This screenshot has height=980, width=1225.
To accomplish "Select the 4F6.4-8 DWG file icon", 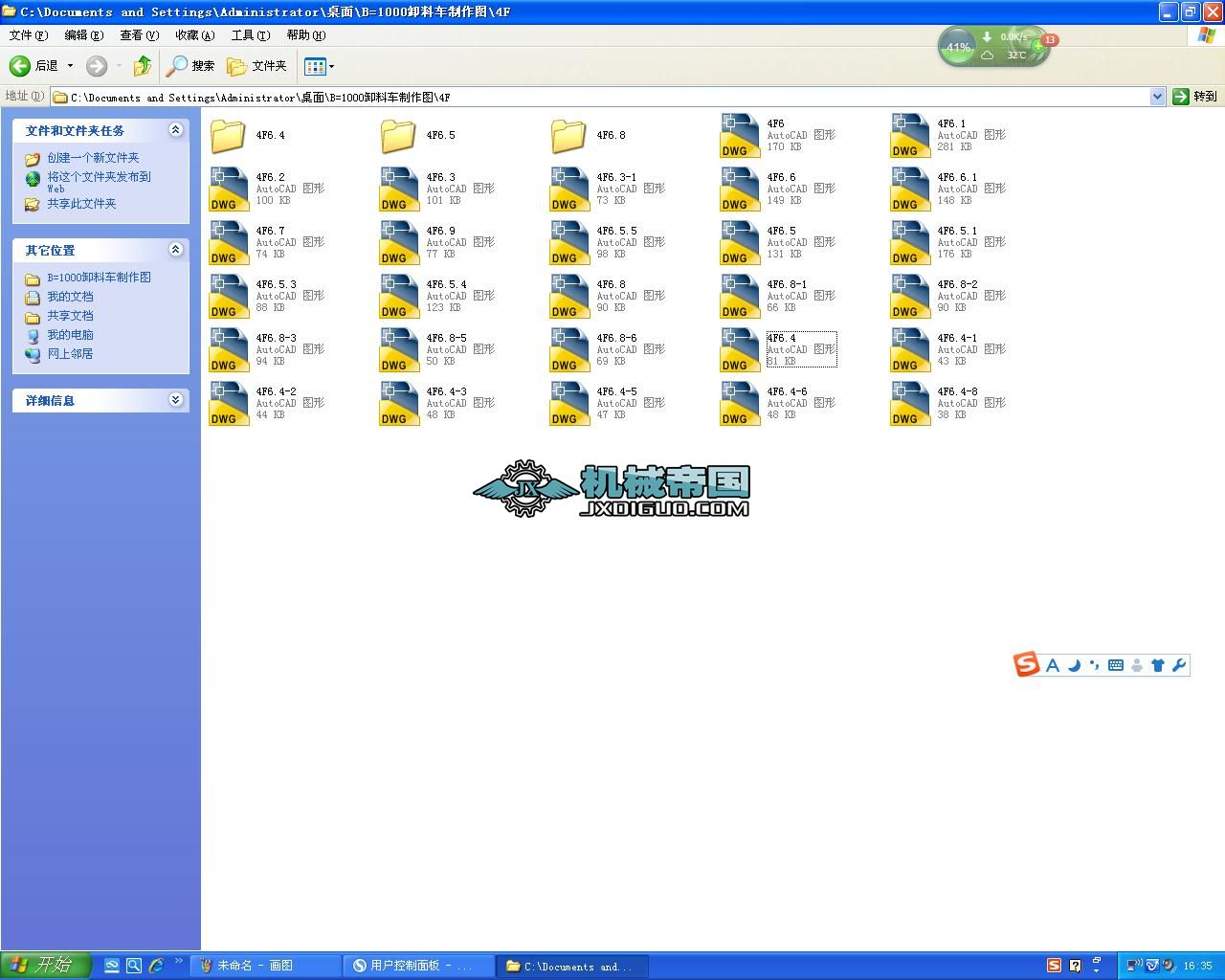I will [x=910, y=404].
